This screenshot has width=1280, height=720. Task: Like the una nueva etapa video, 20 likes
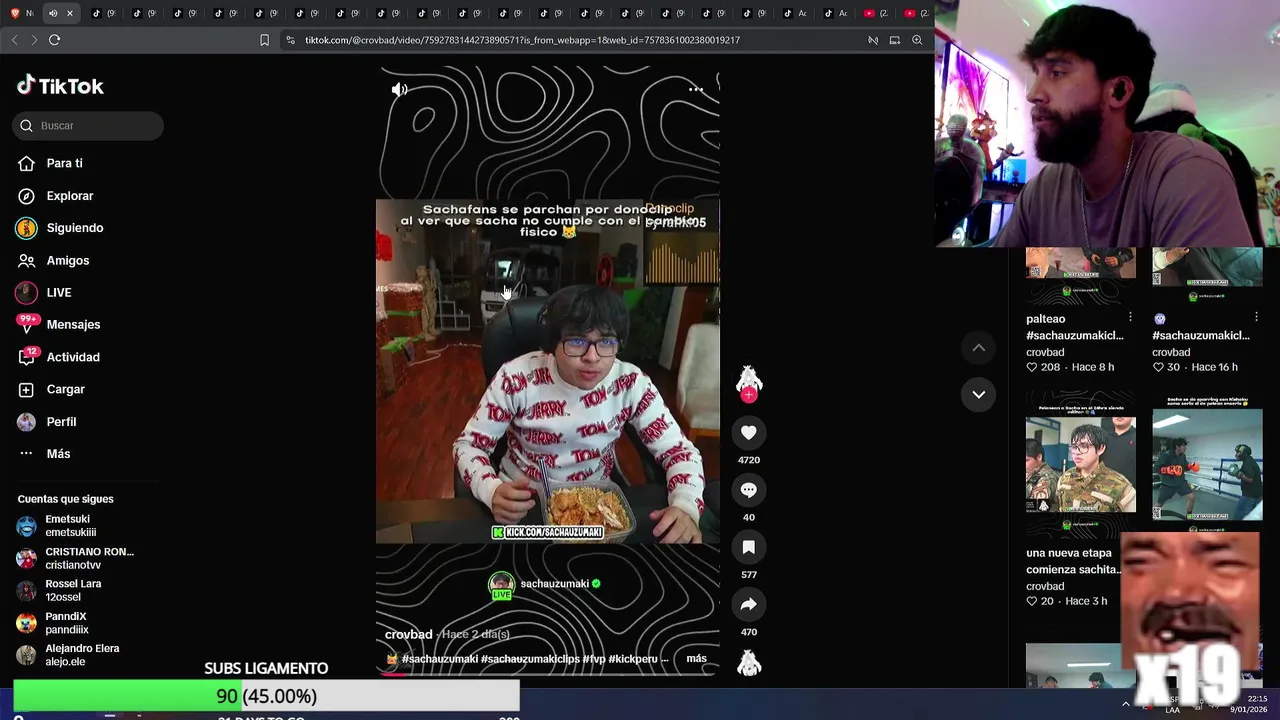pyautogui.click(x=1032, y=601)
